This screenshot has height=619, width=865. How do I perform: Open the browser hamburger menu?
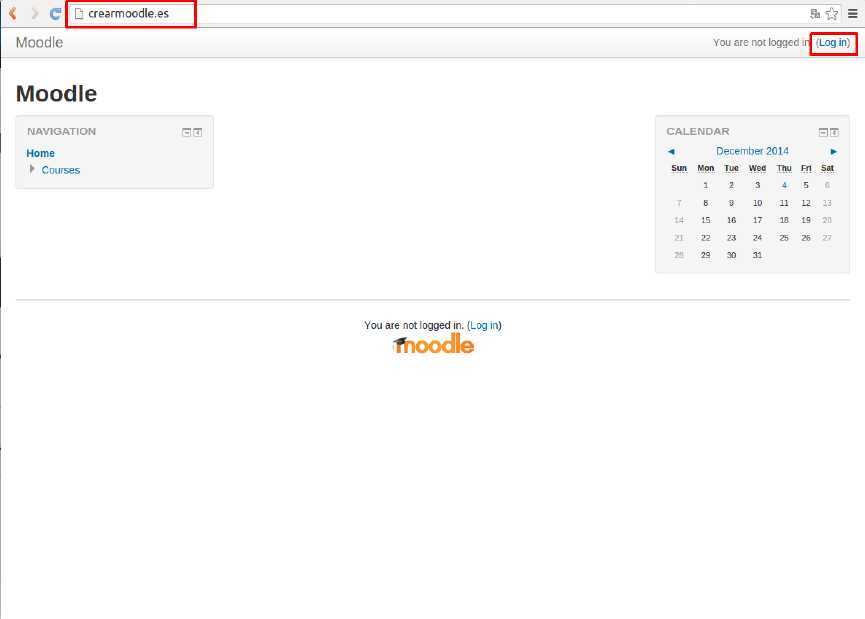point(853,14)
